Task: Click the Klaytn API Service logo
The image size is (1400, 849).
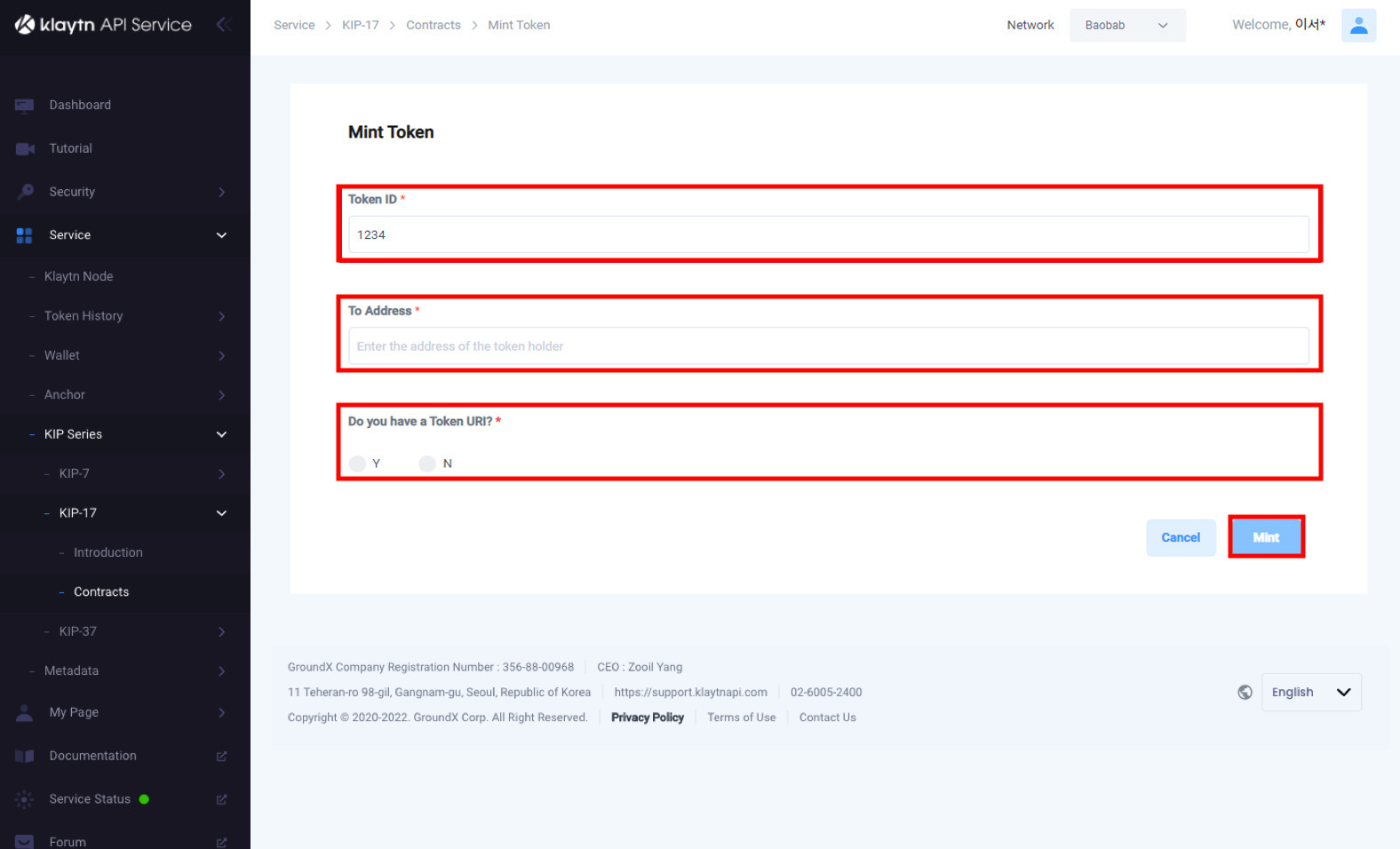Action: [x=103, y=25]
